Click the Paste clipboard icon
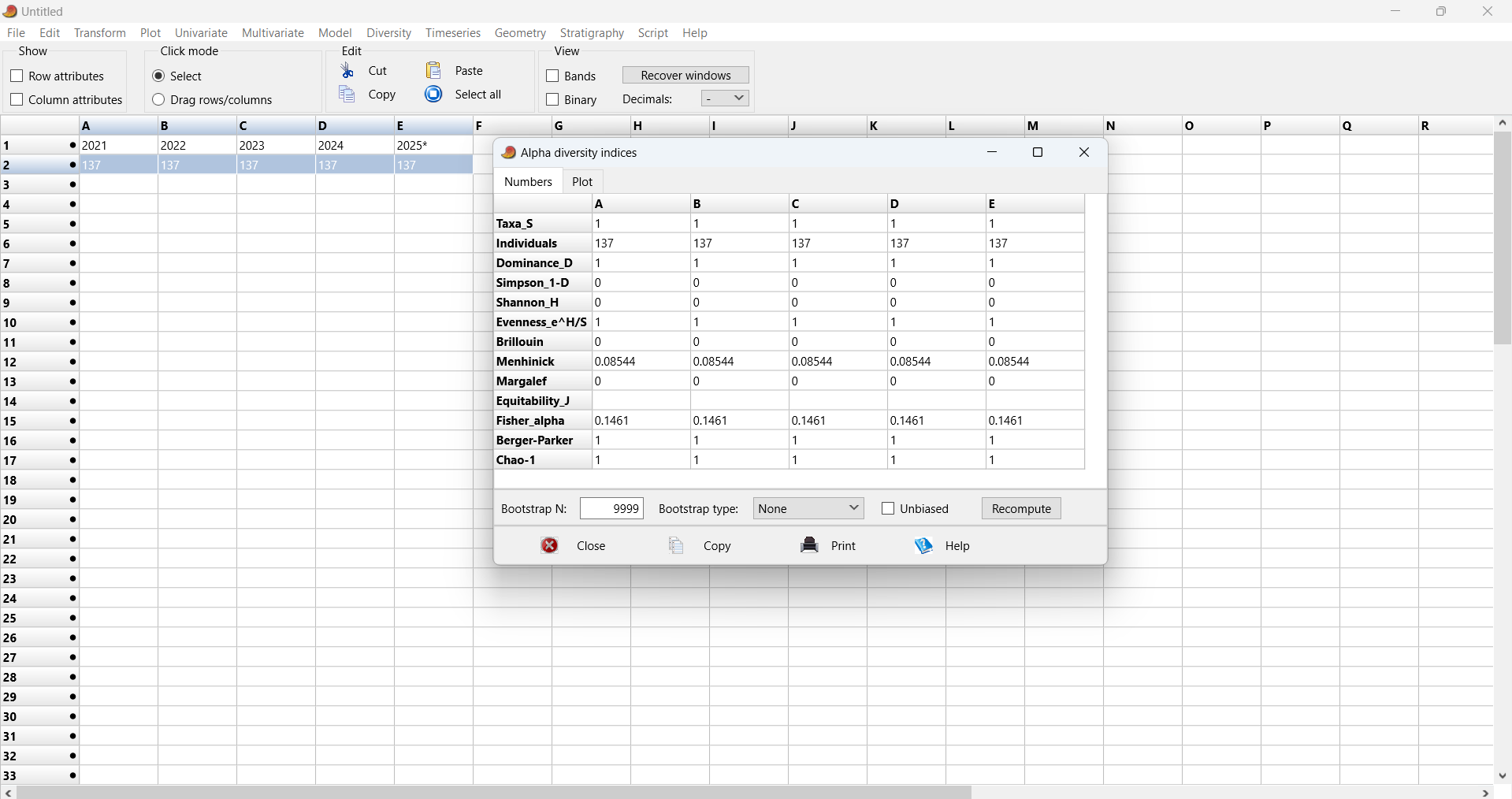 click(x=433, y=70)
